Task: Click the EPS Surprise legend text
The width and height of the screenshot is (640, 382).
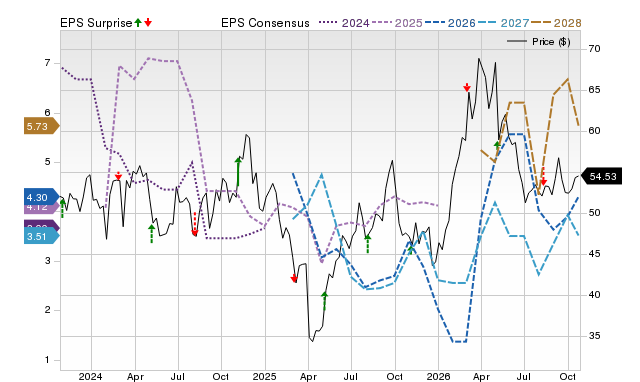Action: point(96,23)
